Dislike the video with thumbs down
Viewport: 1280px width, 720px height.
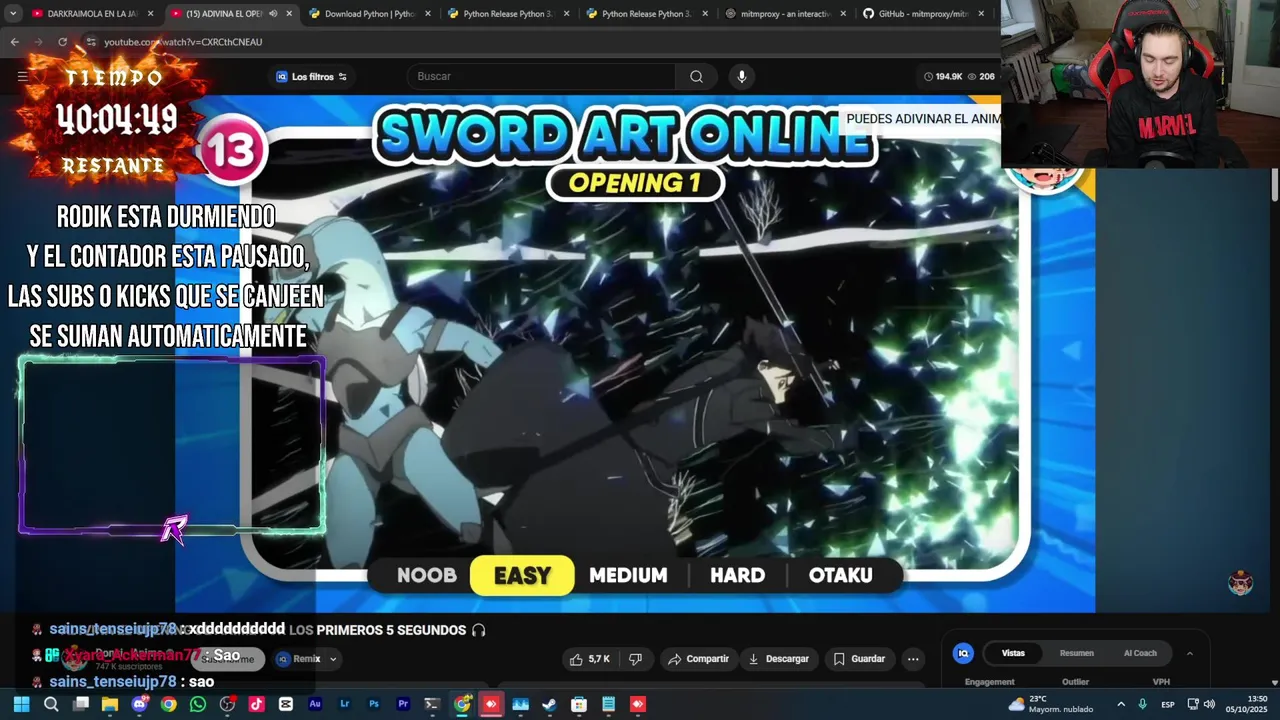pos(635,659)
